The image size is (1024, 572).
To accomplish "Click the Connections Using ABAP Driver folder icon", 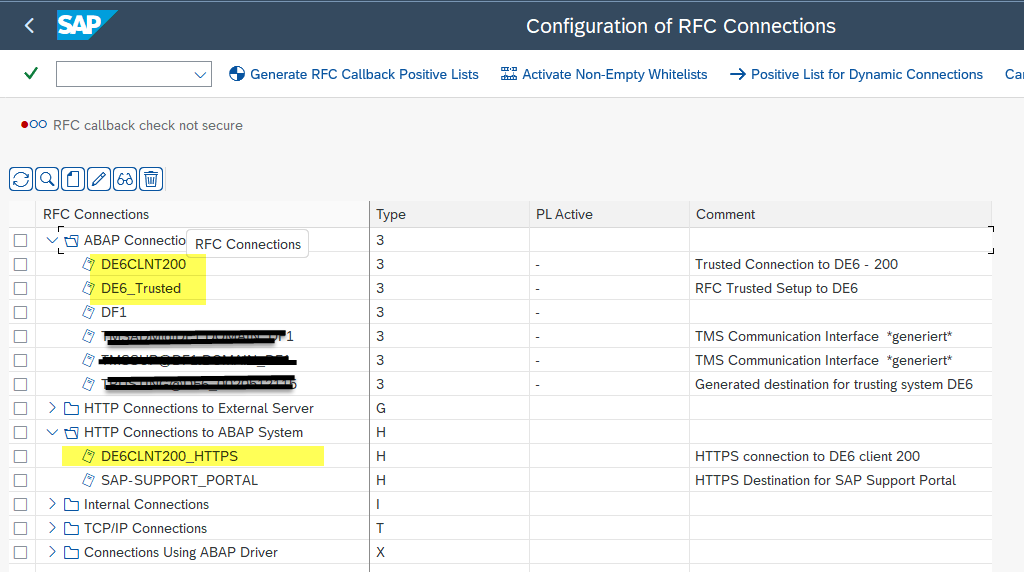I will tap(71, 552).
